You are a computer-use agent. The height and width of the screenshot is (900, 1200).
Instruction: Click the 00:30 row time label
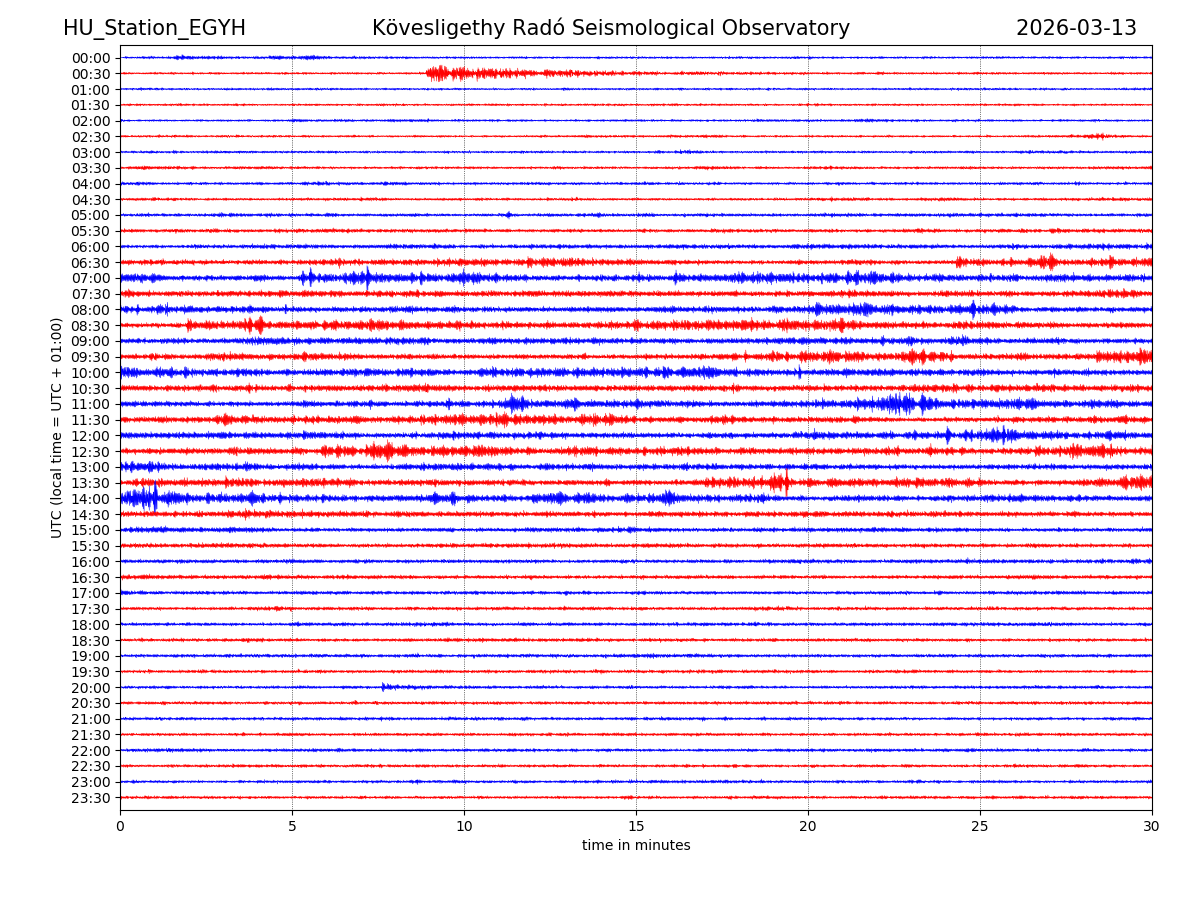[x=90, y=74]
